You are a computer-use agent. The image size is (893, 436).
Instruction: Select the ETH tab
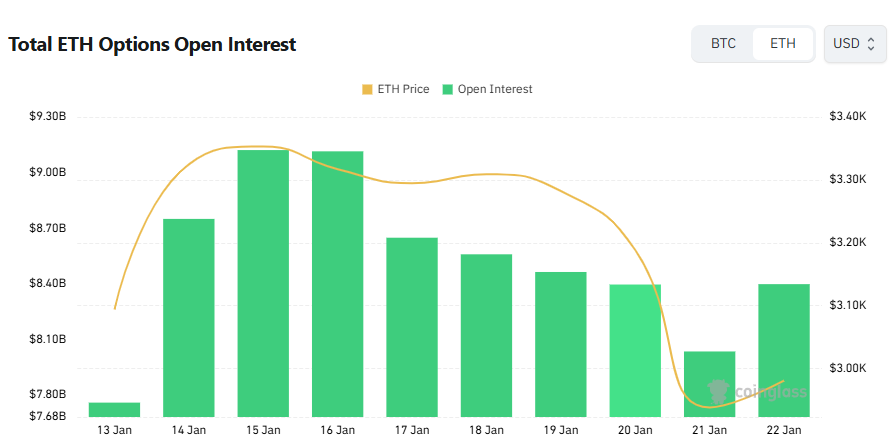[x=783, y=44]
